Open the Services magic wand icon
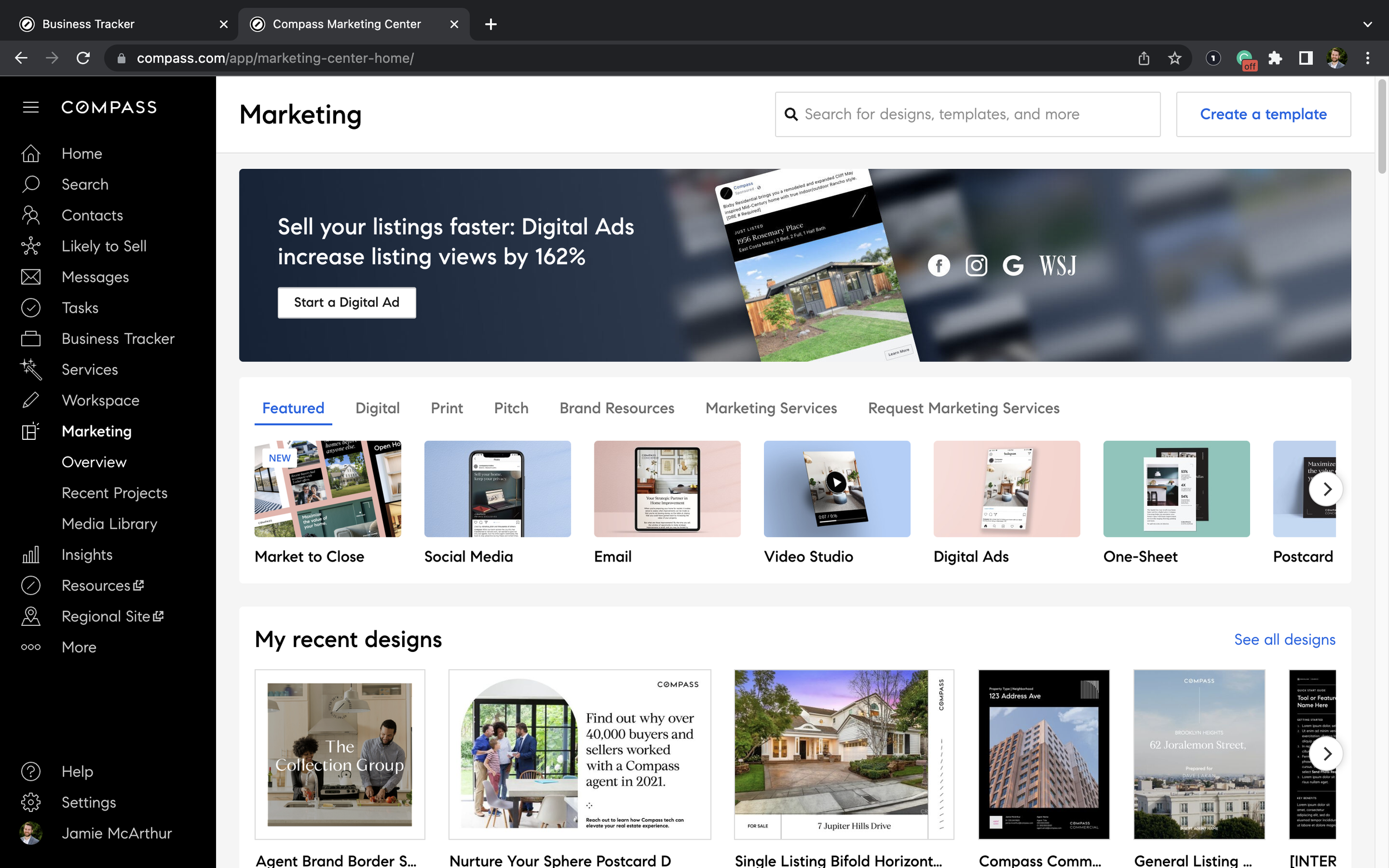Viewport: 1389px width, 868px height. [31, 370]
